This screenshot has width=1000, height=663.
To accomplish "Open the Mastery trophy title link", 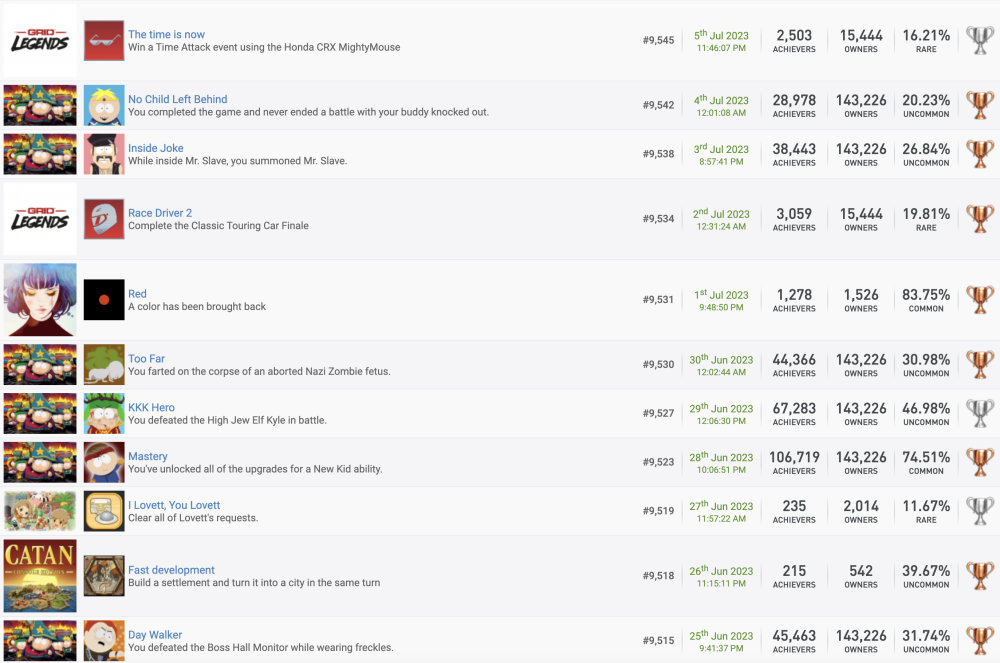I will [x=147, y=456].
